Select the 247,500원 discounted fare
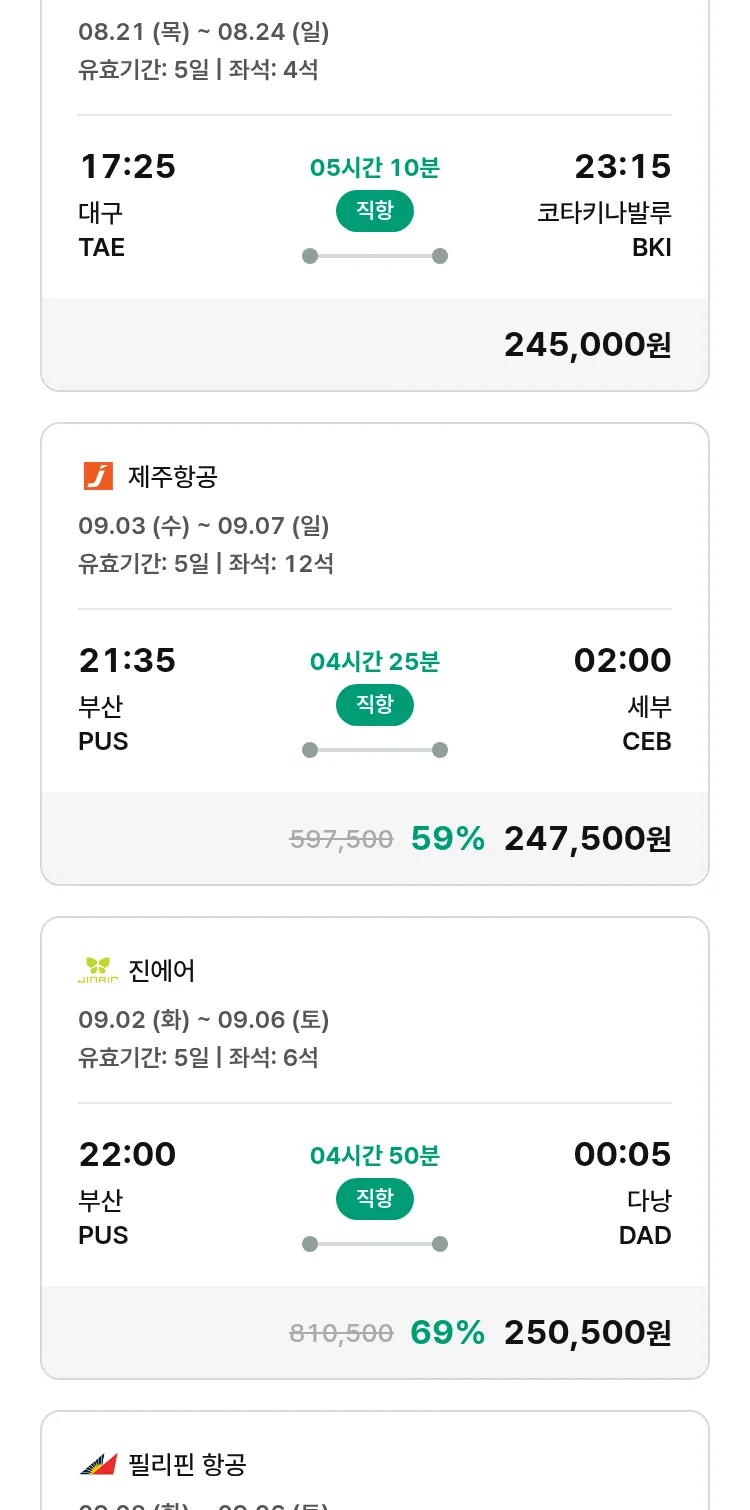The image size is (750, 1510). pyautogui.click(x=587, y=839)
